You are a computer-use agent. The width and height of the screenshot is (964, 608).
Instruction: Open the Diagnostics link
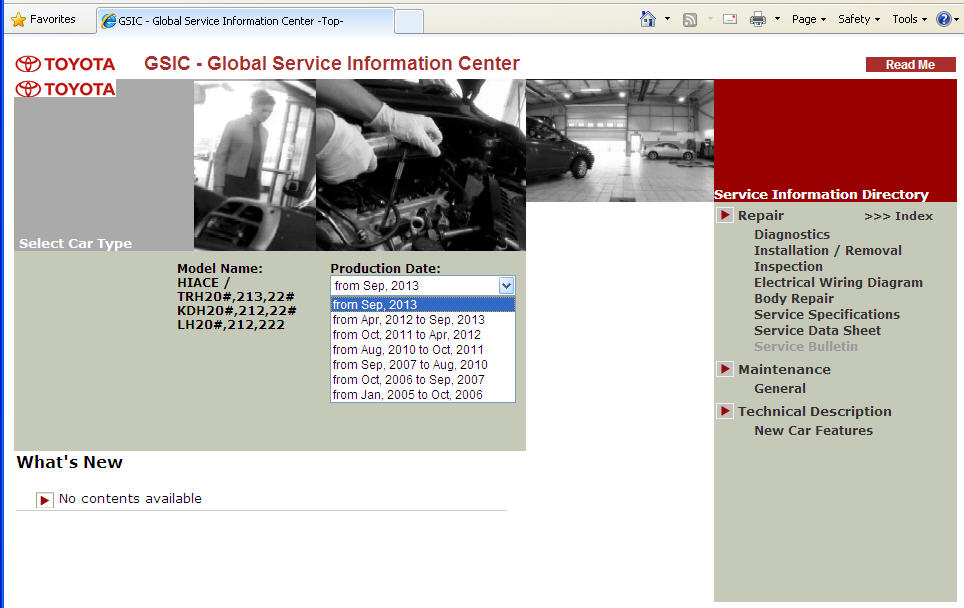point(792,234)
